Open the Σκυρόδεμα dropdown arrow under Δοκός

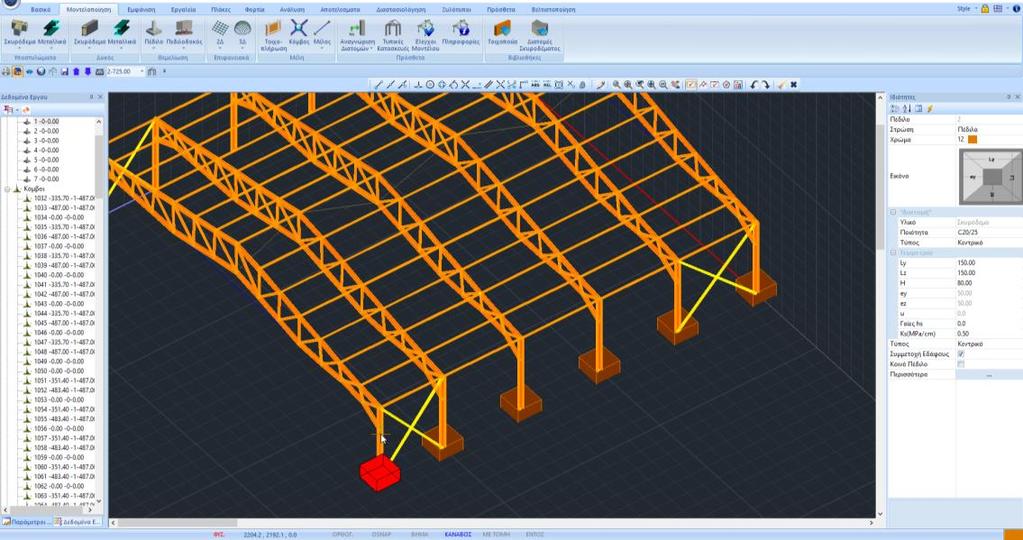click(x=89, y=48)
